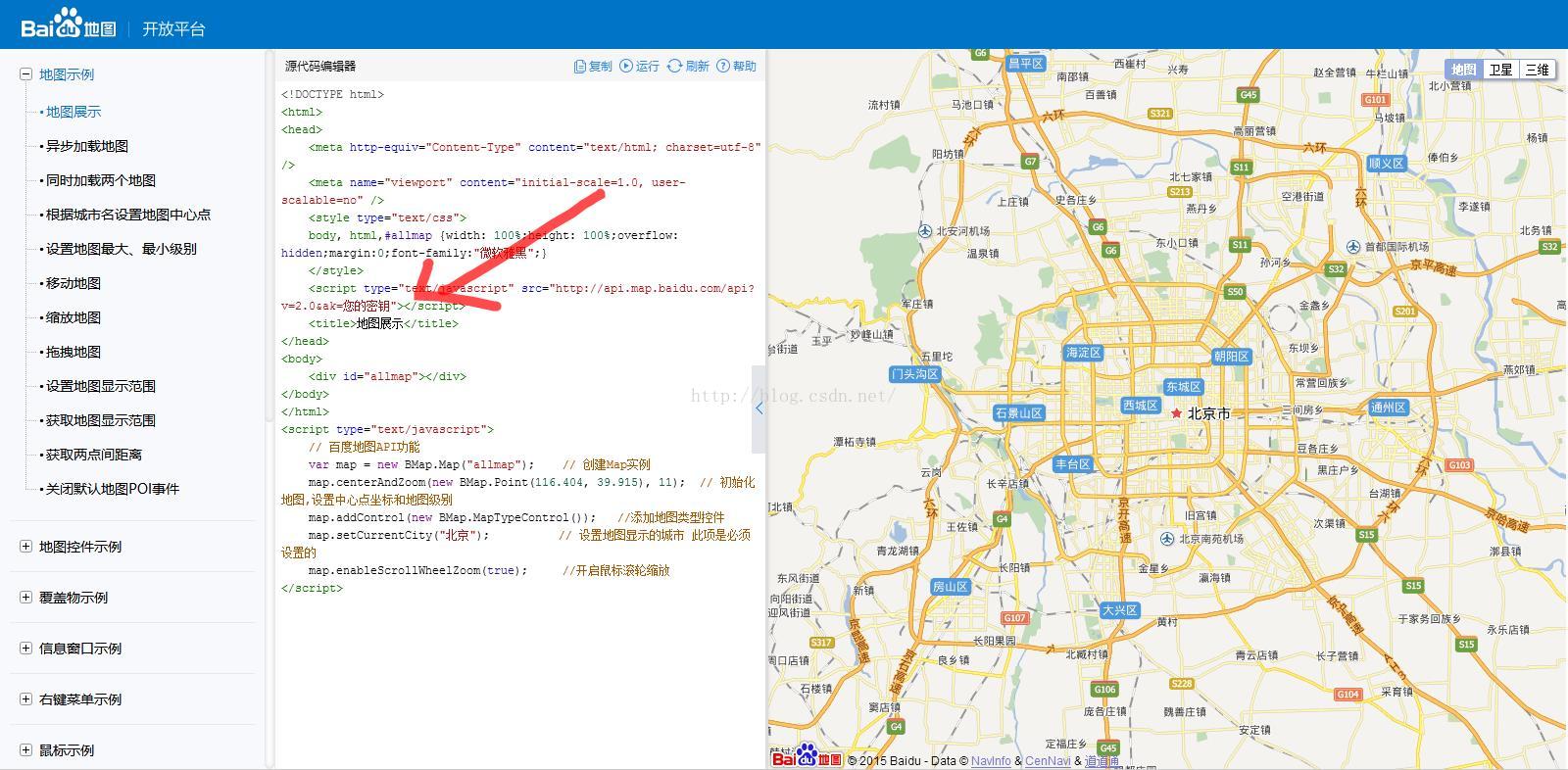The width and height of the screenshot is (1568, 770).
Task: Click the 顺义区 district label
Action: pyautogui.click(x=1387, y=164)
